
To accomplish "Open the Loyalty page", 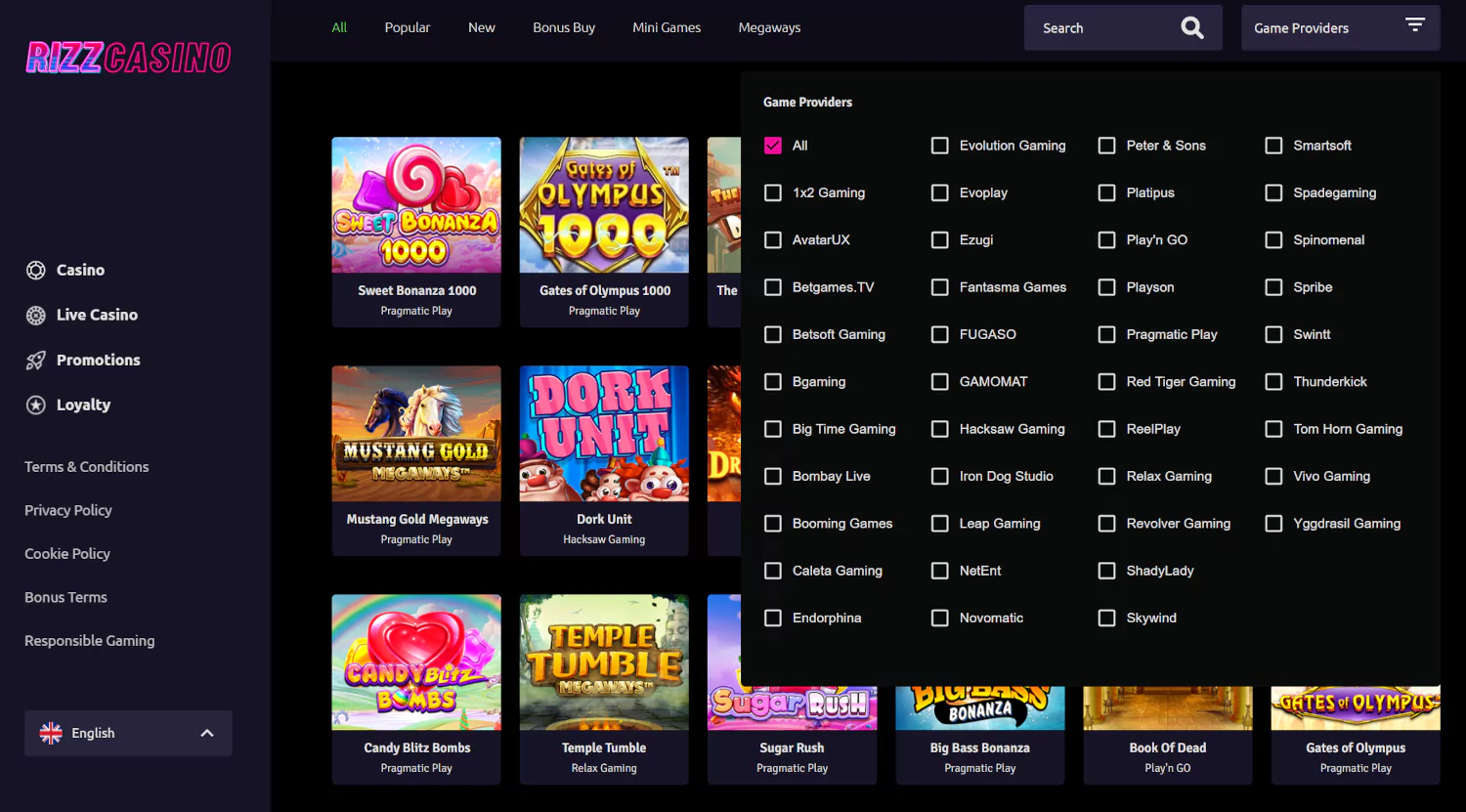I will click(83, 406).
